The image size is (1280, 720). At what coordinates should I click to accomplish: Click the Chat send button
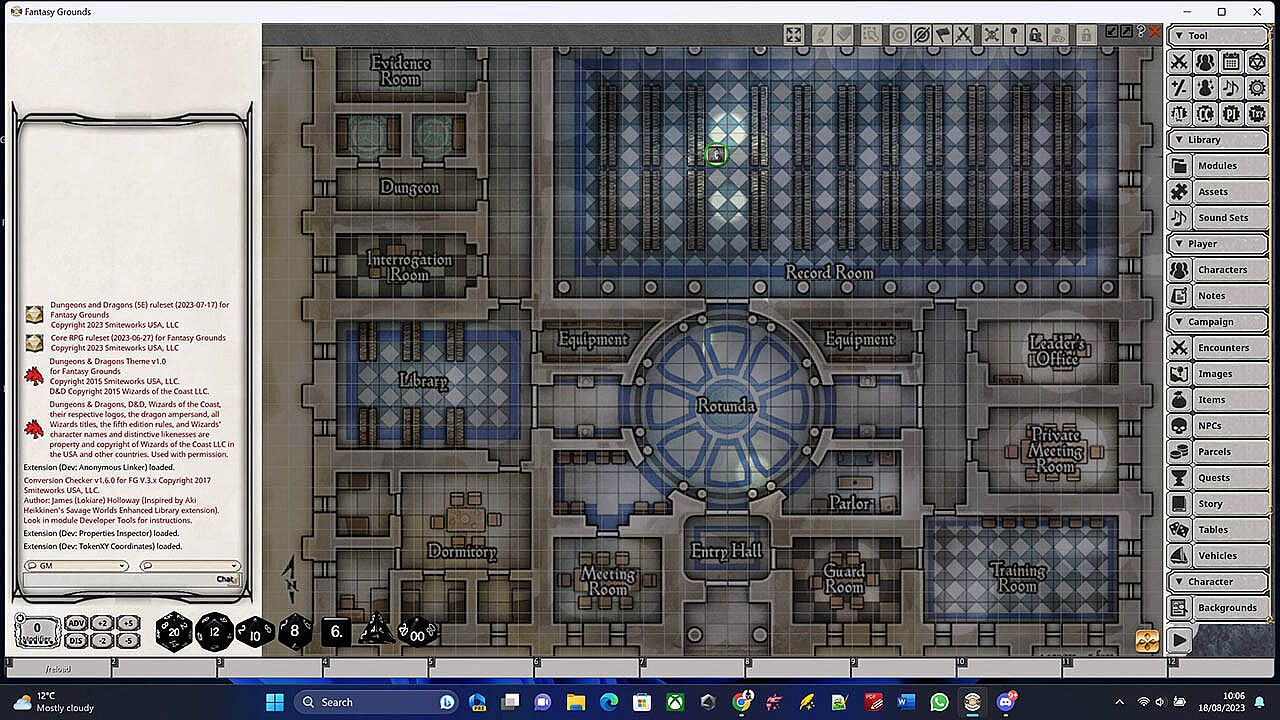point(226,579)
